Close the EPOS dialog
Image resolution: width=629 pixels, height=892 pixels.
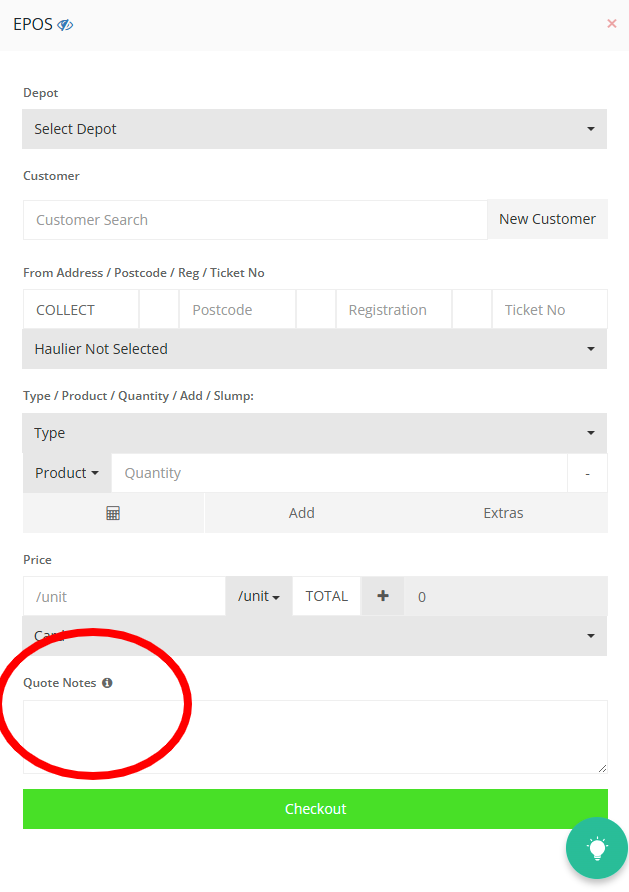click(x=612, y=23)
